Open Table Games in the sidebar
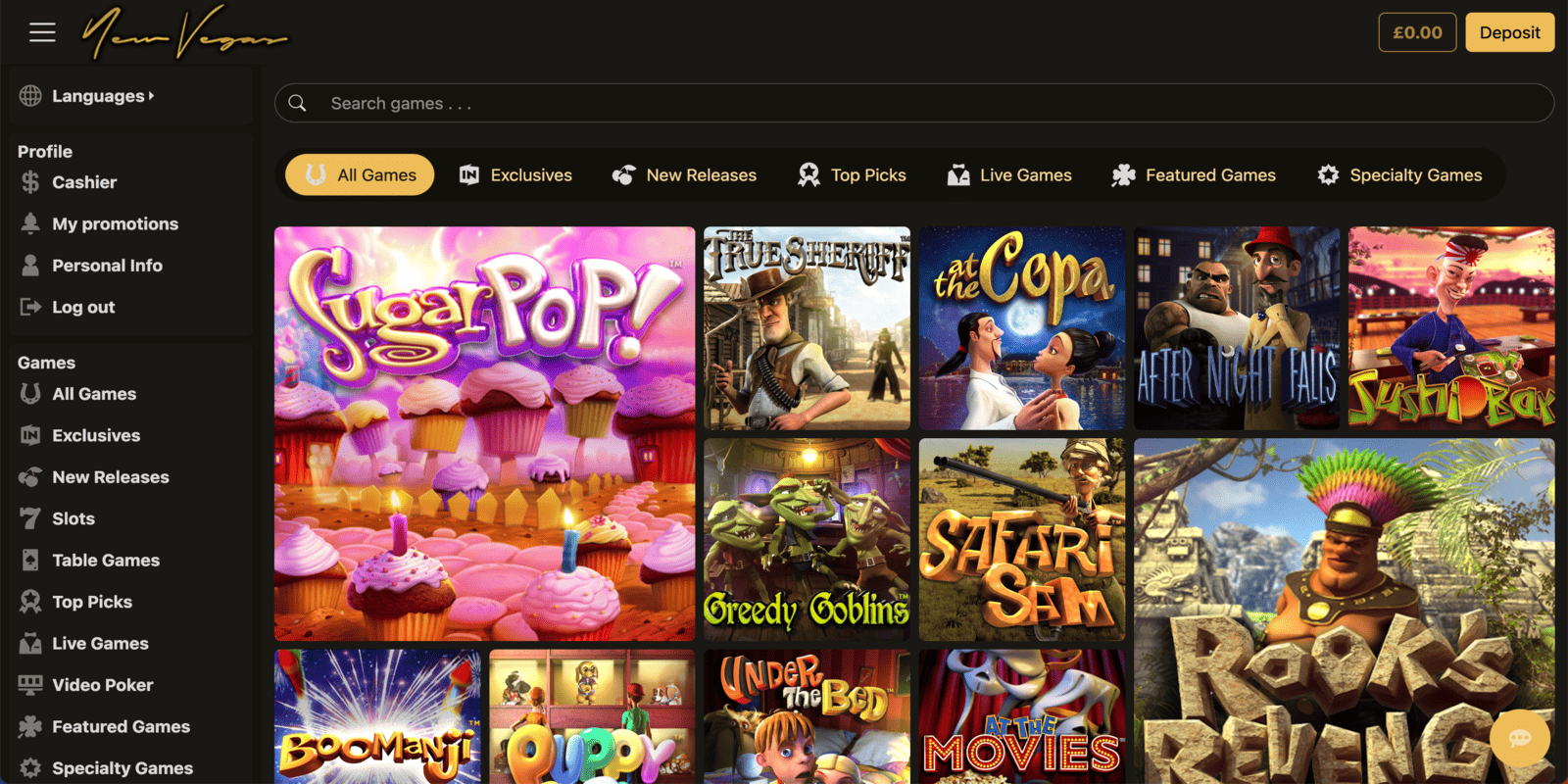 coord(106,561)
